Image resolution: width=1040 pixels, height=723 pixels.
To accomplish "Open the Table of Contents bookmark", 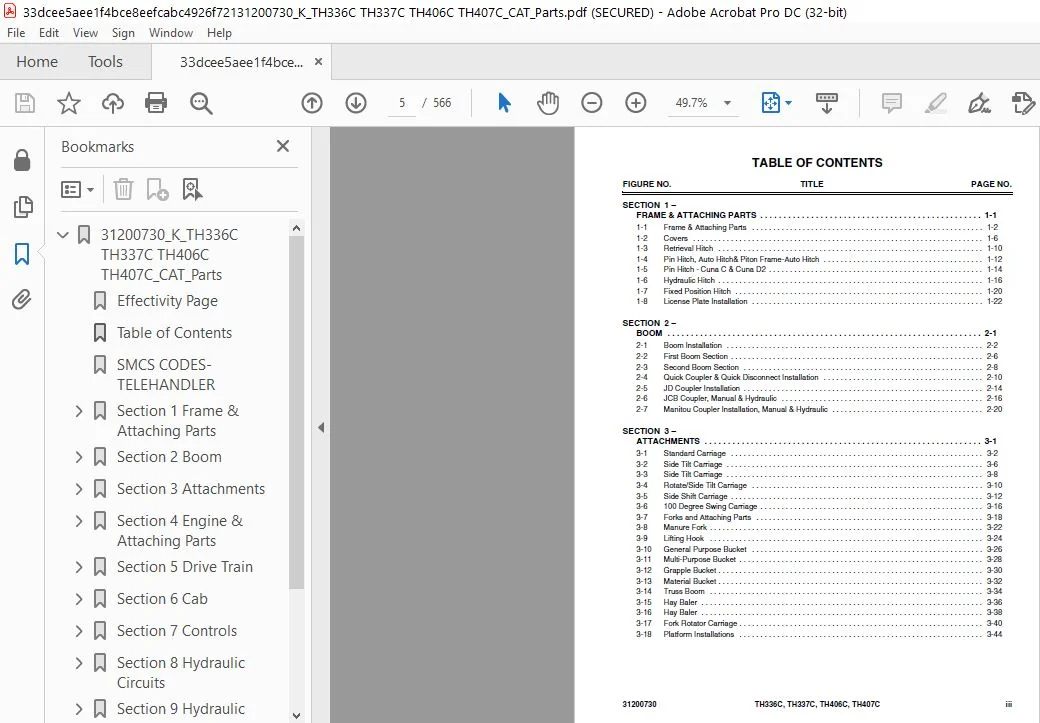I will tap(174, 333).
